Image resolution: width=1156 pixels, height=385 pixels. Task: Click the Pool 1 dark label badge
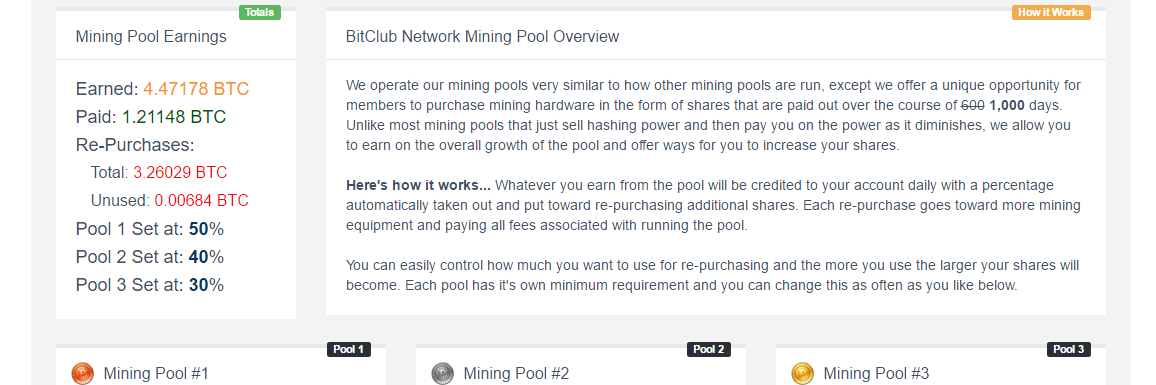tap(349, 350)
